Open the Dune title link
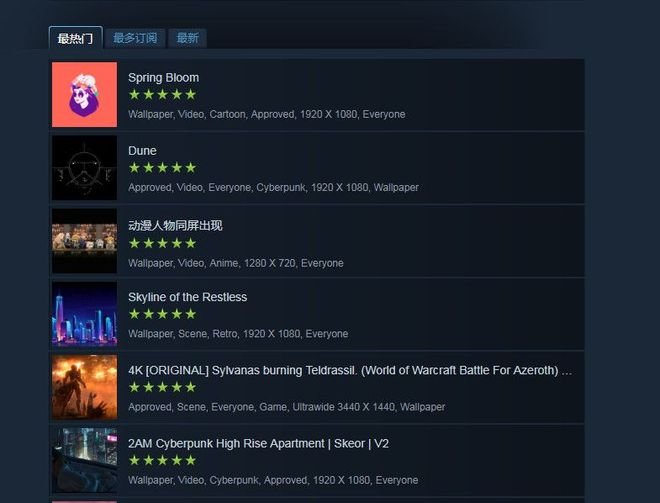Viewport: 660px width, 503px height. click(x=142, y=151)
